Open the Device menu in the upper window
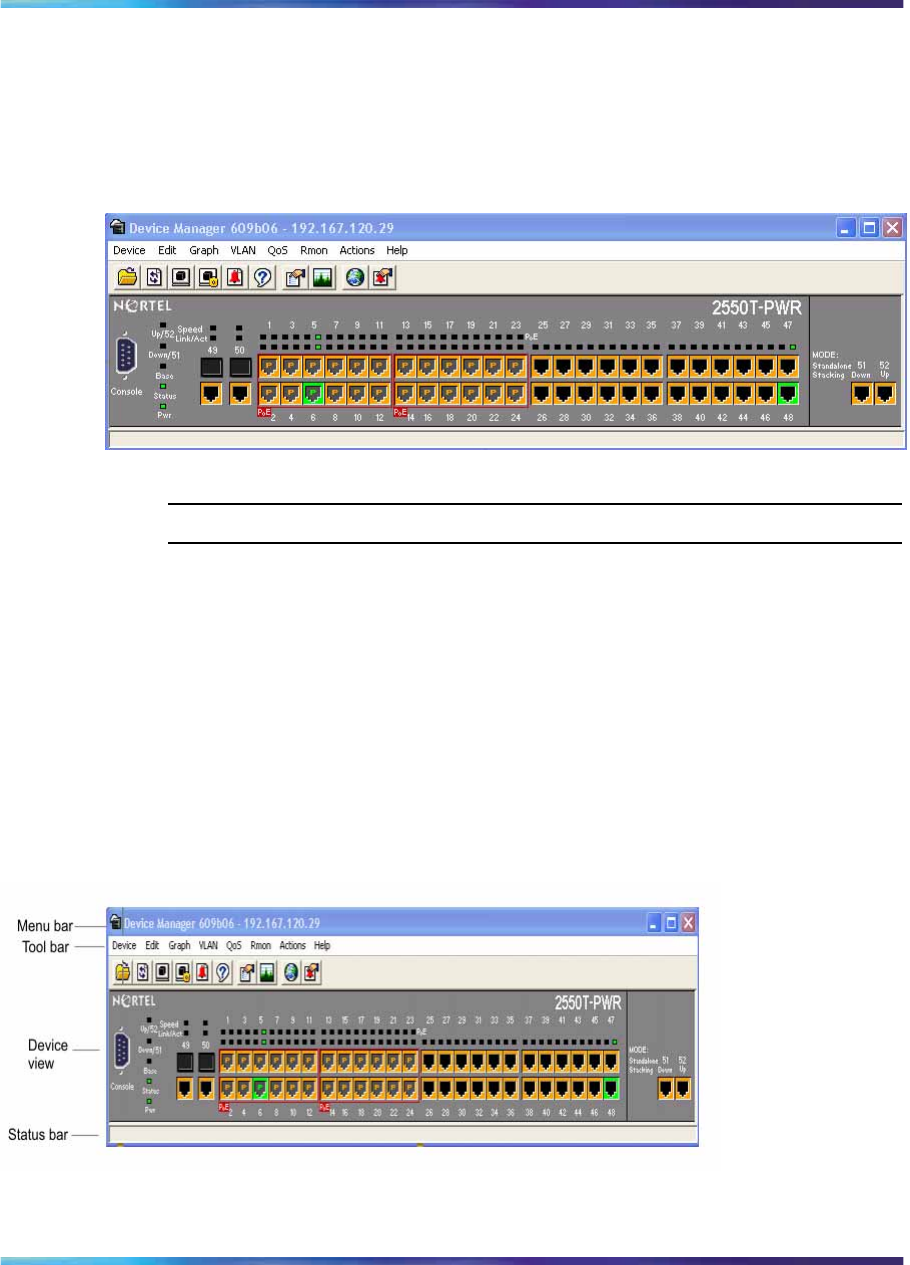Viewport: 910px width, 1265px height. pyautogui.click(x=129, y=250)
